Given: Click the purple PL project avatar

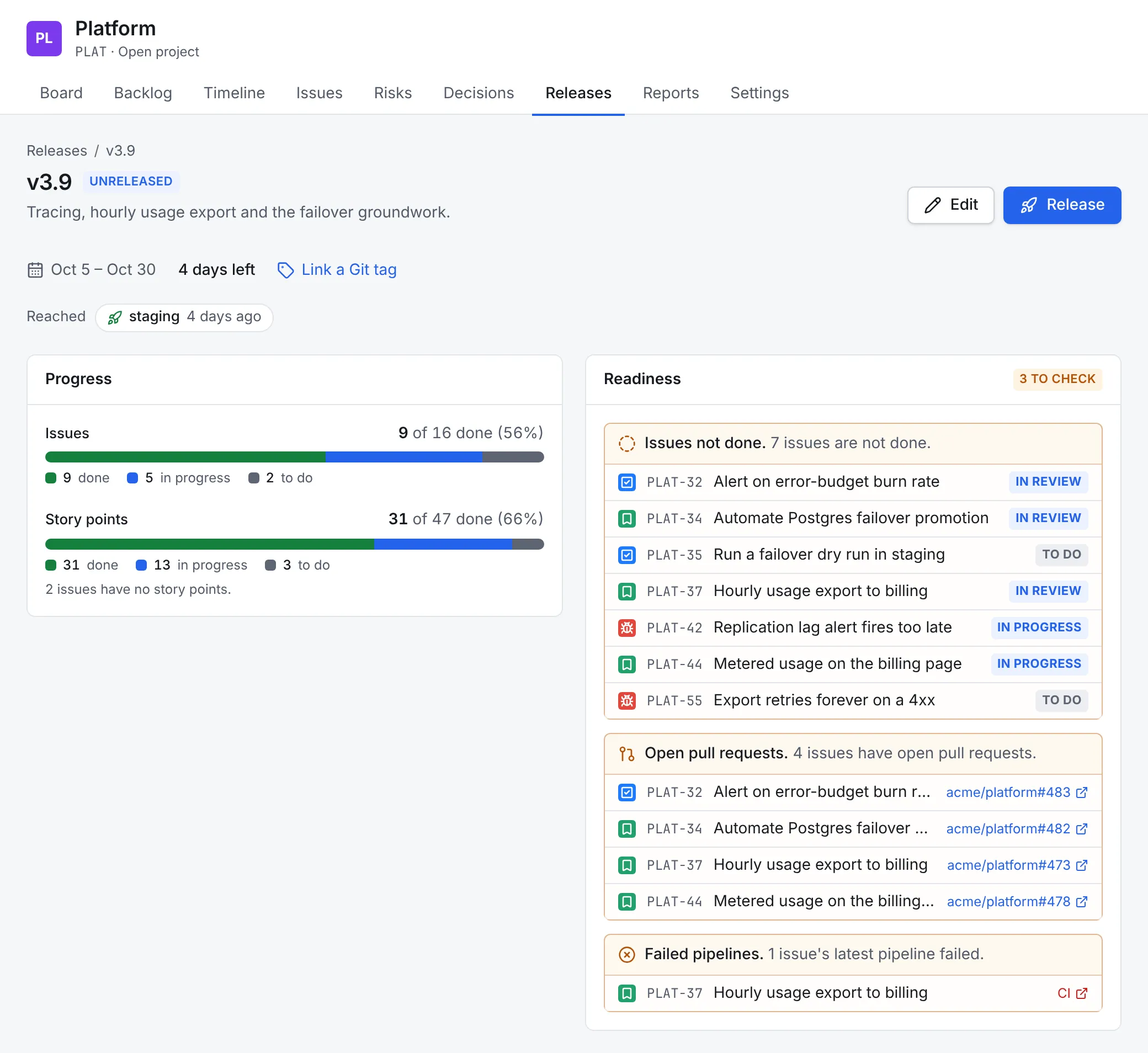Looking at the screenshot, I should pos(44,38).
